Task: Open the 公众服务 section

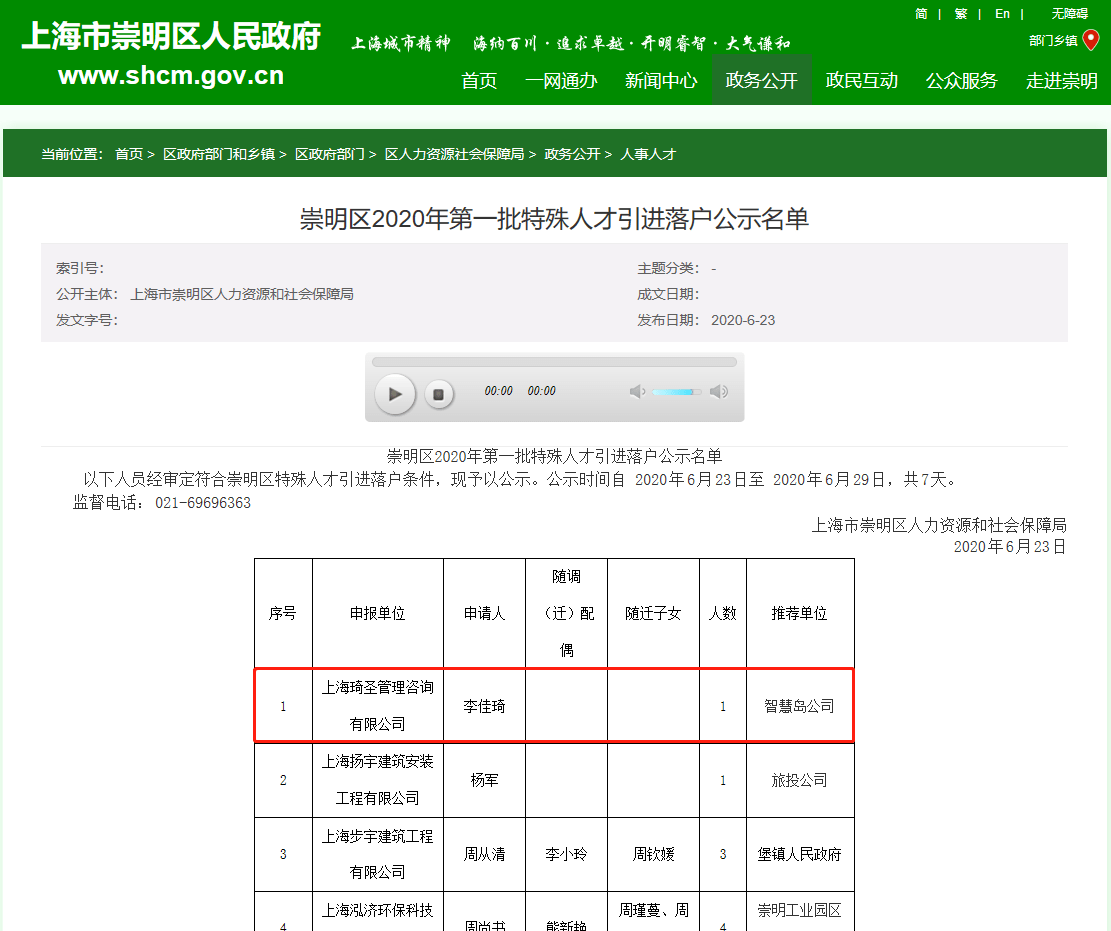Action: point(961,81)
